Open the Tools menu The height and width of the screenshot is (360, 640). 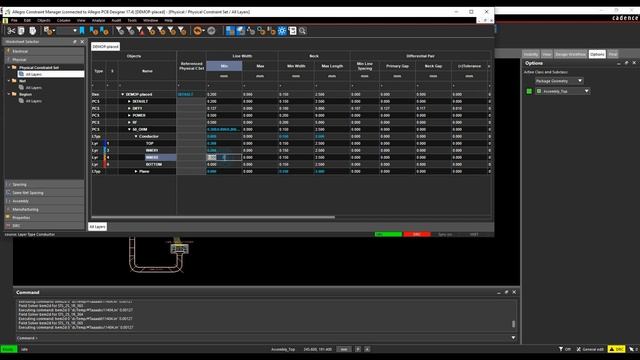click(132, 20)
